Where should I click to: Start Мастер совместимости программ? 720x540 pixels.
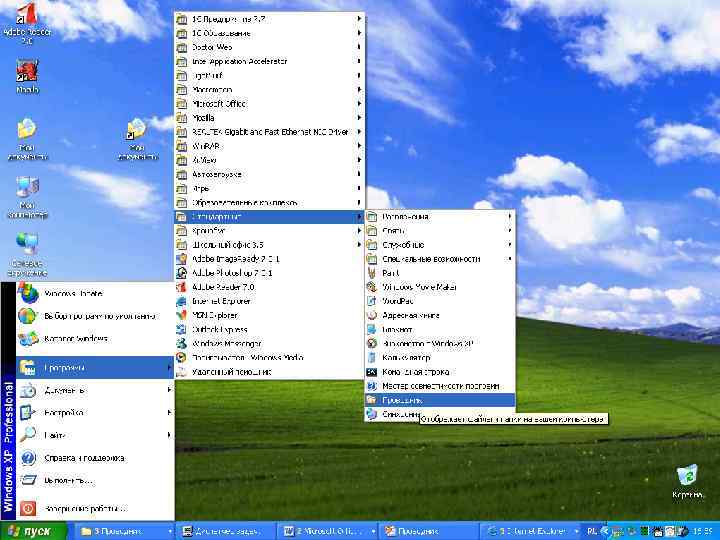click(x=440, y=386)
